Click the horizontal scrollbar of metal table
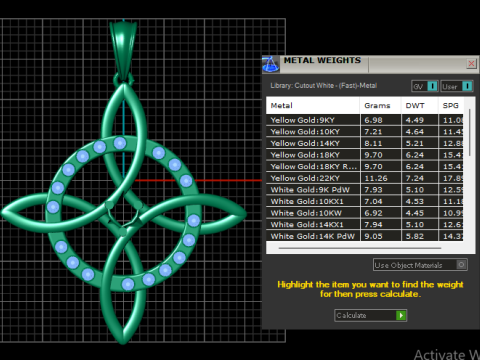The height and width of the screenshot is (360, 480). tap(360, 248)
